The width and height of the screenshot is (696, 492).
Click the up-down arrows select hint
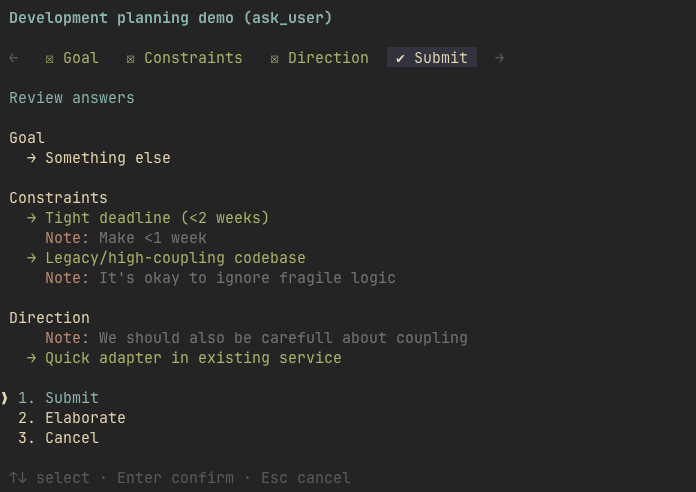pyautogui.click(x=18, y=478)
